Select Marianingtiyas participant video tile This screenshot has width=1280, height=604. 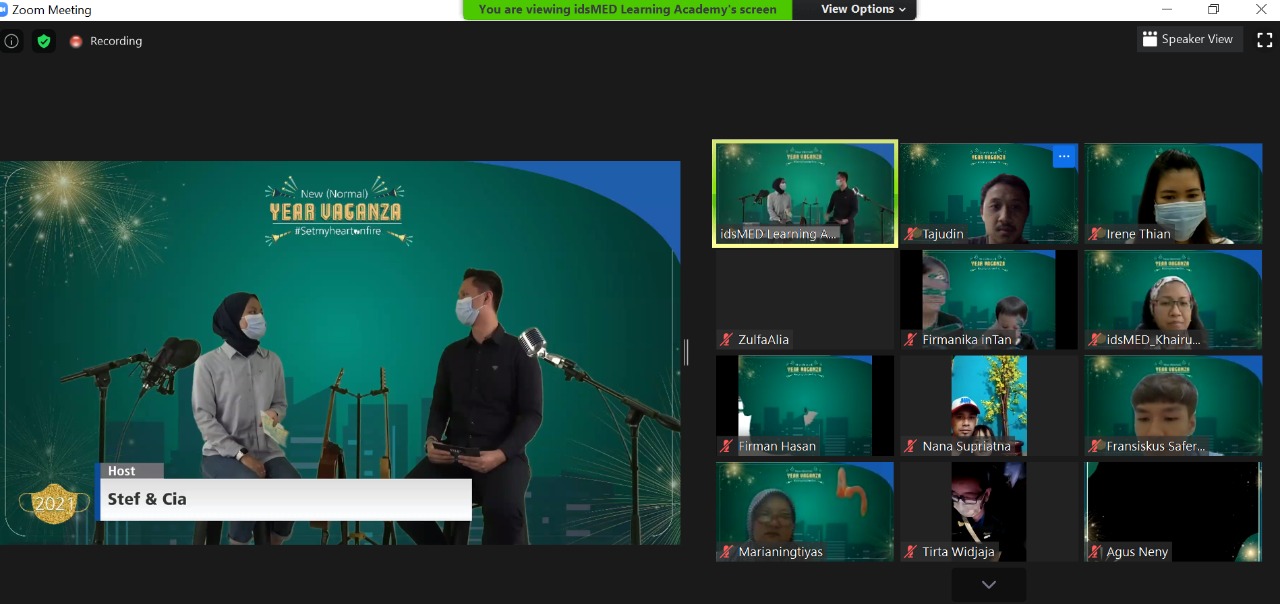[x=805, y=511]
